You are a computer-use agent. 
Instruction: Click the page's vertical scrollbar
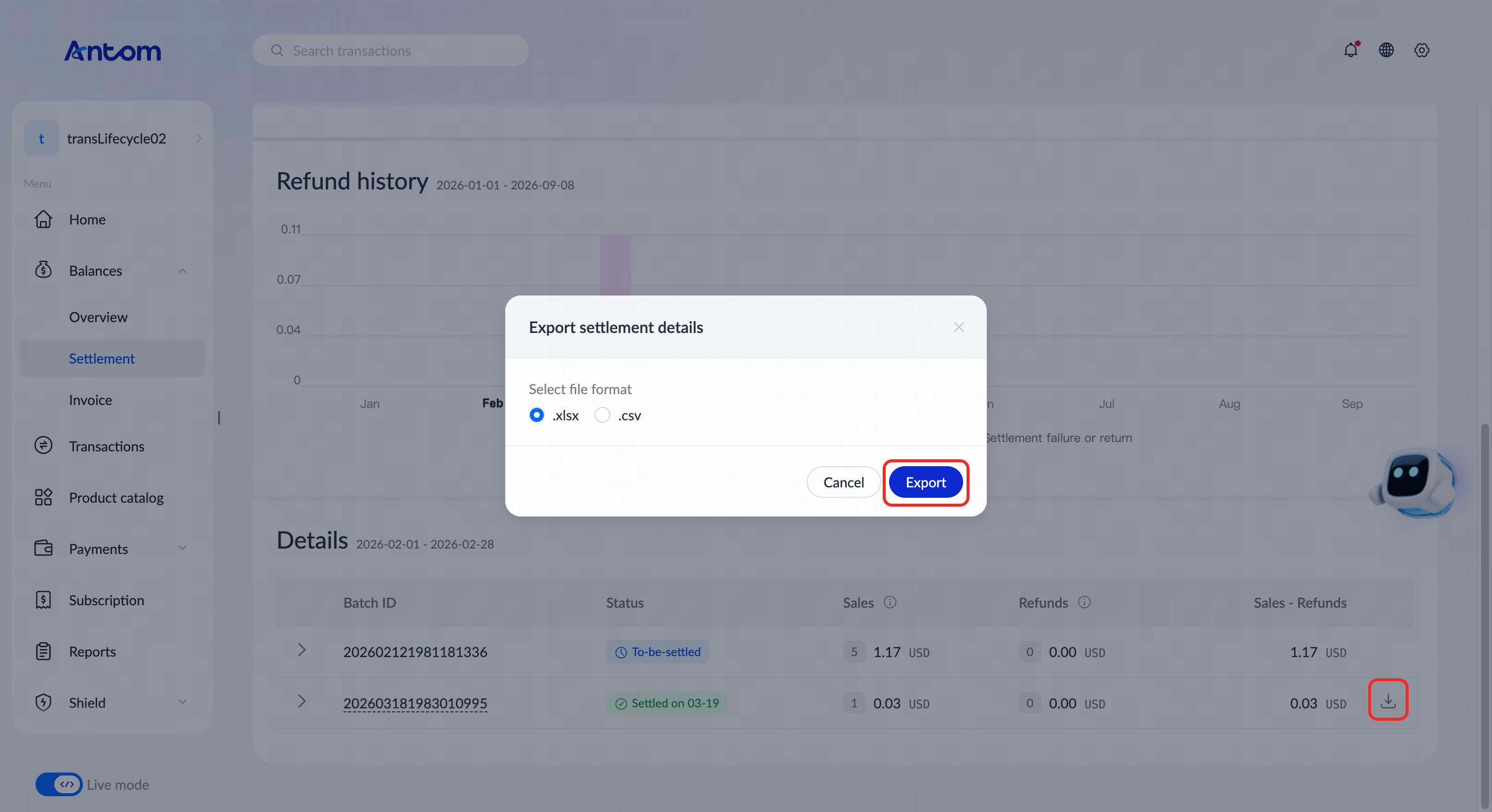point(1484,614)
